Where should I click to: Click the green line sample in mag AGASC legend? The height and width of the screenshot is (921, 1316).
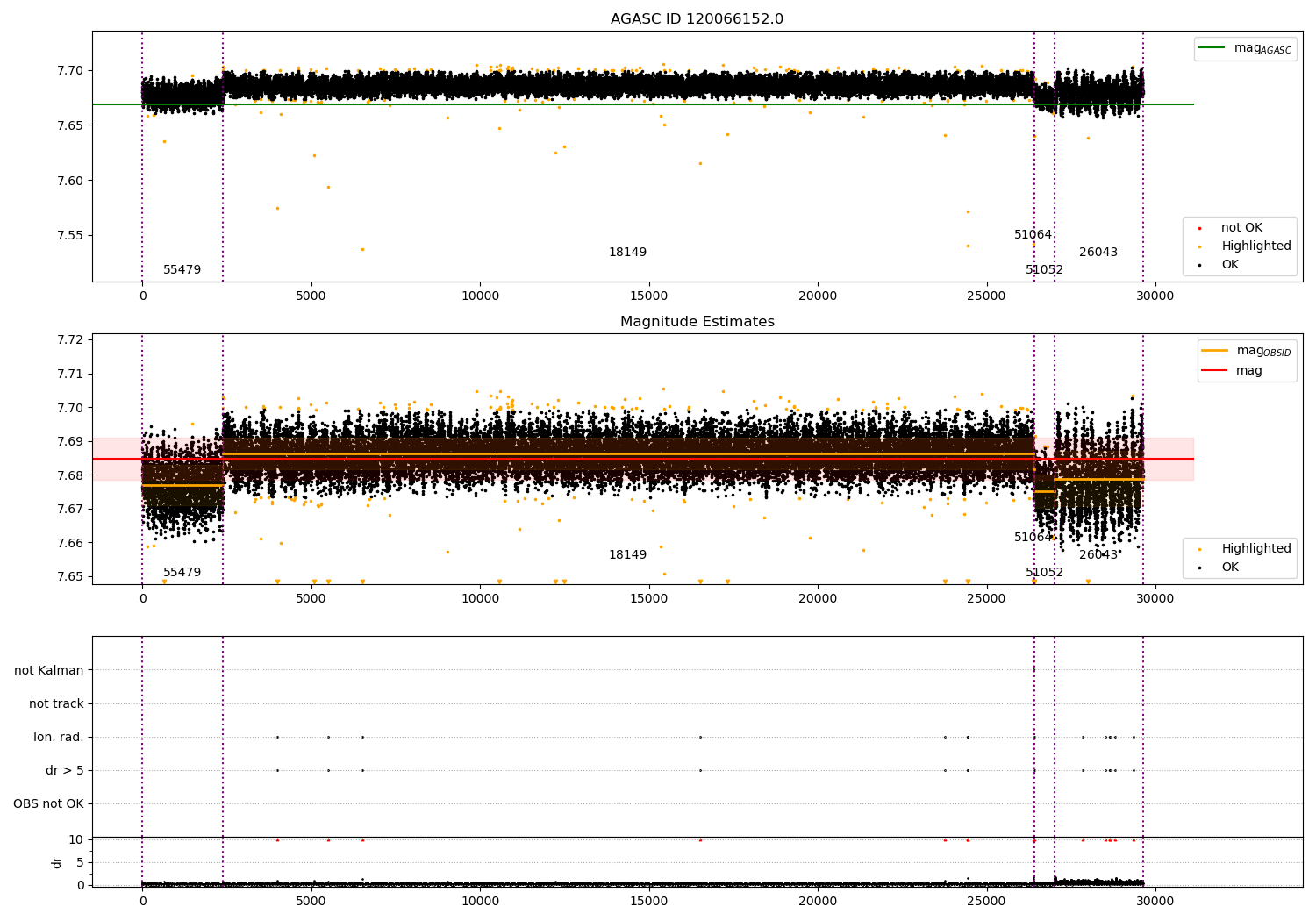(1212, 48)
